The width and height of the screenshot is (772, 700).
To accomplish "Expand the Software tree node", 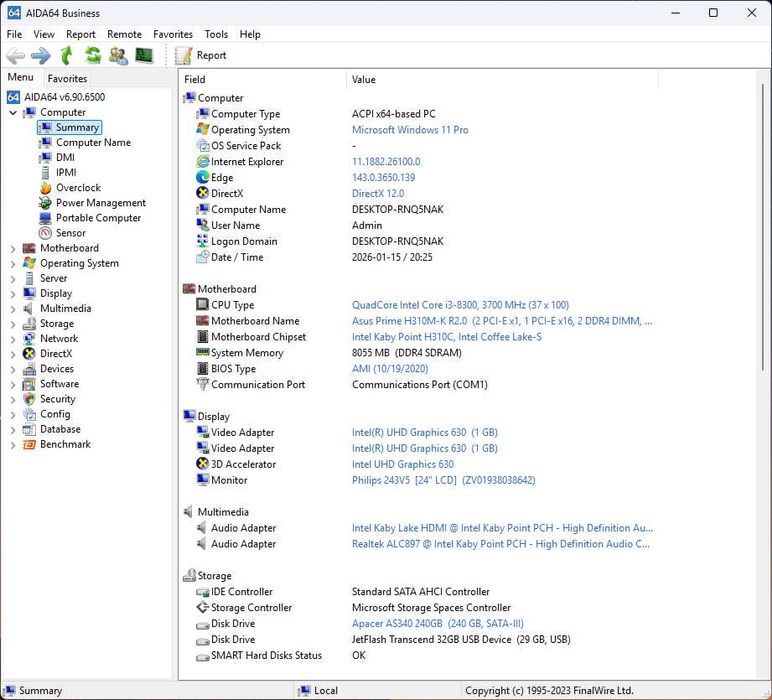I will click(13, 384).
